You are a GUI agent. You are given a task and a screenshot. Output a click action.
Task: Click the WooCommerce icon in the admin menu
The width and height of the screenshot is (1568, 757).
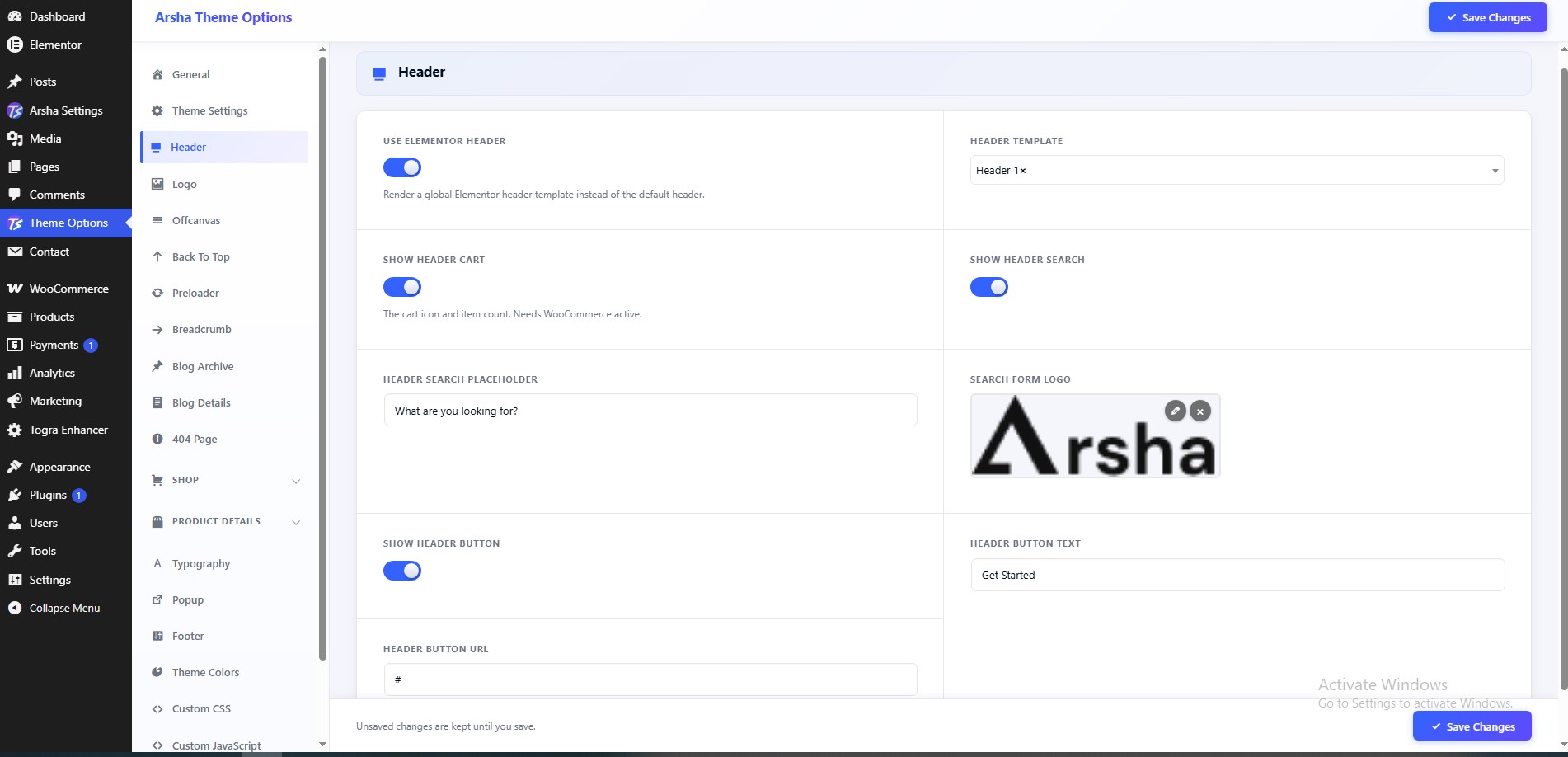(x=14, y=289)
